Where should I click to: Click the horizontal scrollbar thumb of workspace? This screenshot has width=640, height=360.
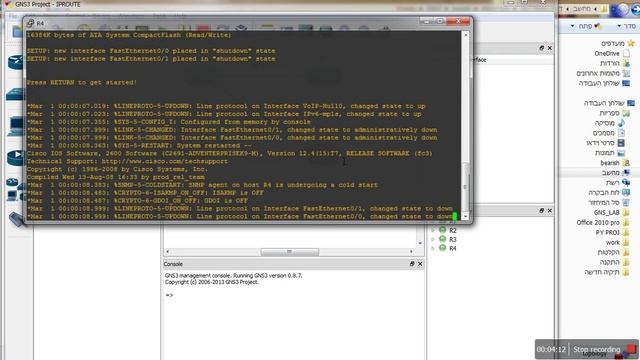tap(289, 252)
